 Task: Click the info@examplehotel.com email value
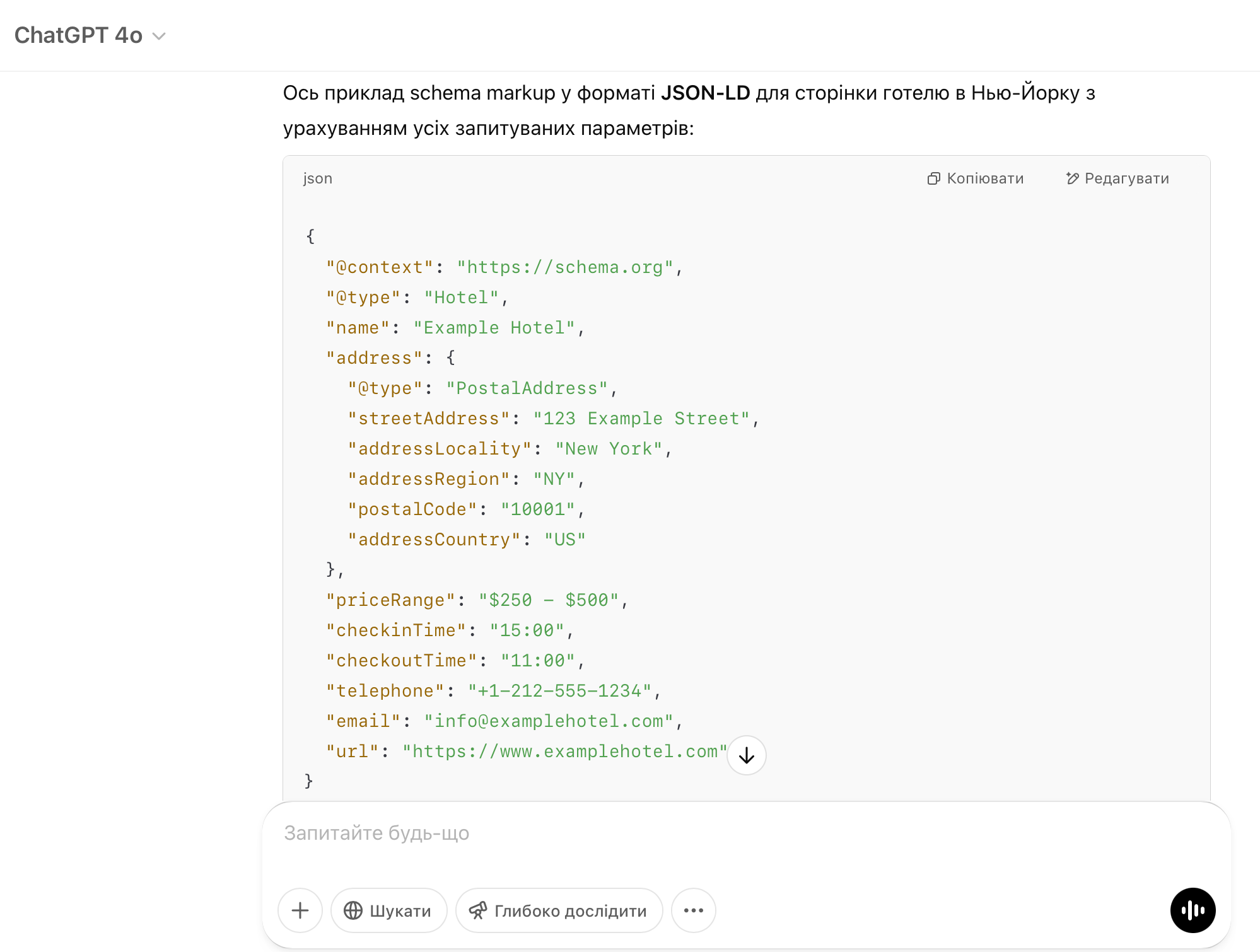[549, 721]
